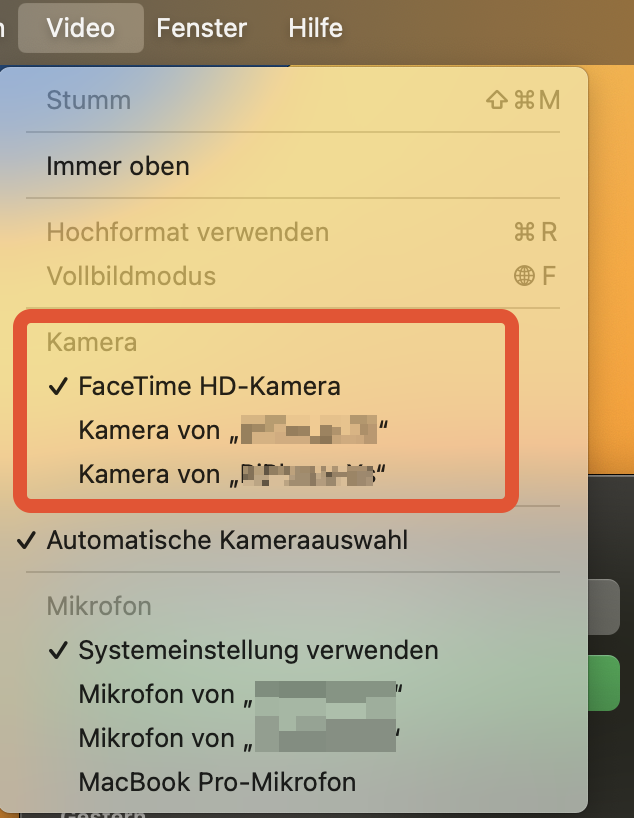Click the Kamera section header
Viewport: 634px width, 818px height.
pos(92,342)
